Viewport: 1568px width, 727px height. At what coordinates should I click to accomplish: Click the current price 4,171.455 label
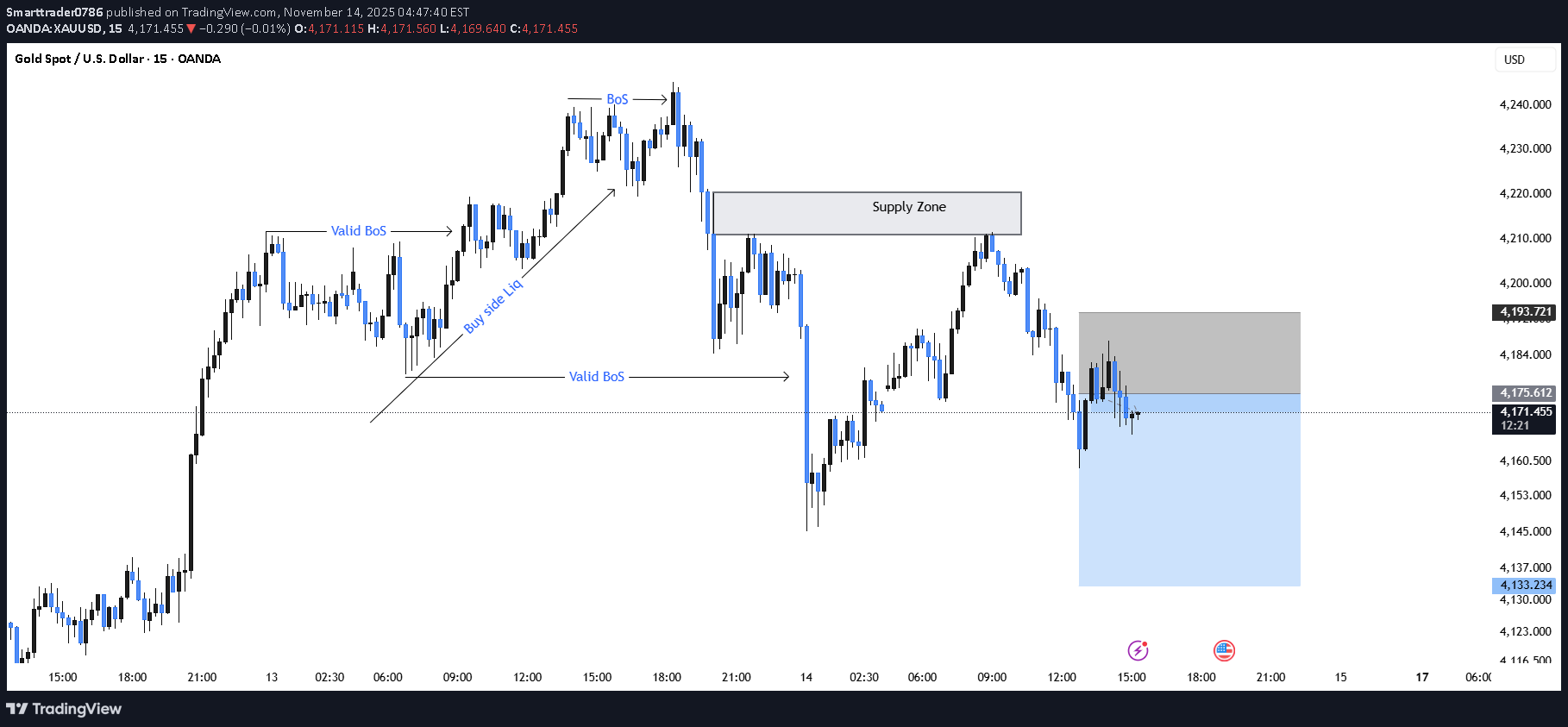coord(1525,412)
